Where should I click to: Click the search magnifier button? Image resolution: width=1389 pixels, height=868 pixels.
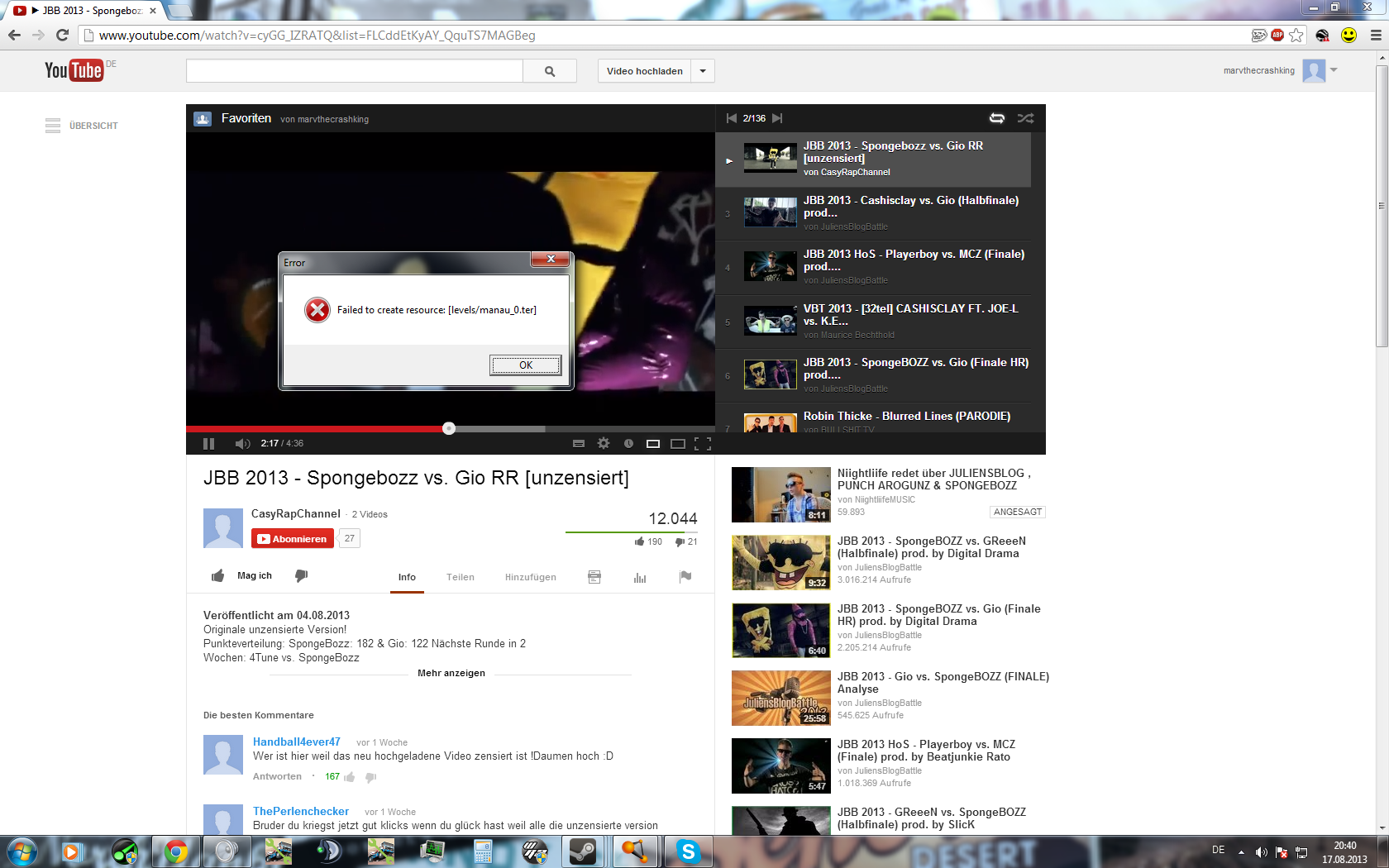(550, 71)
